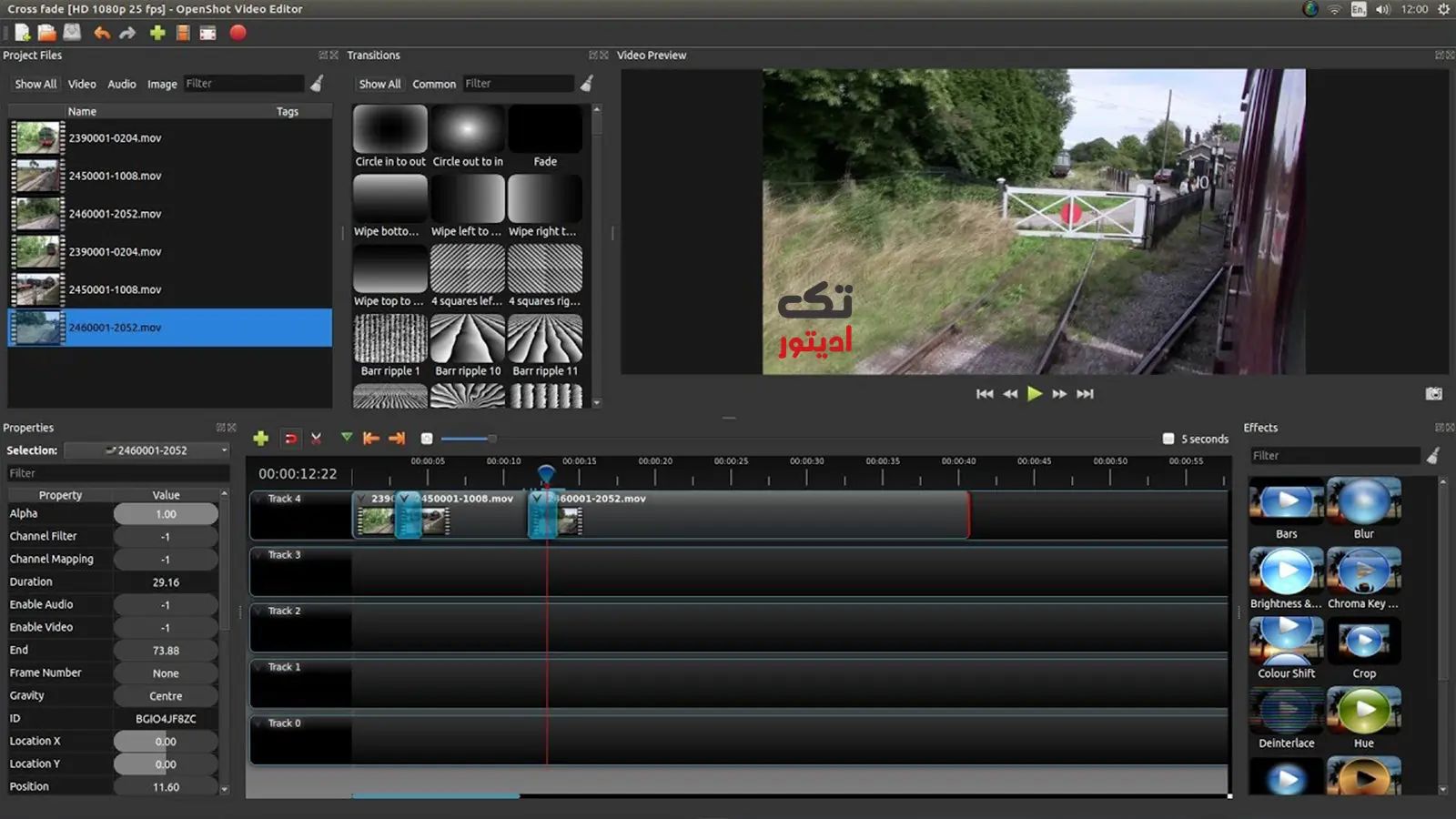1456x819 pixels.
Task: Click the red Export Video button
Action: click(x=238, y=33)
